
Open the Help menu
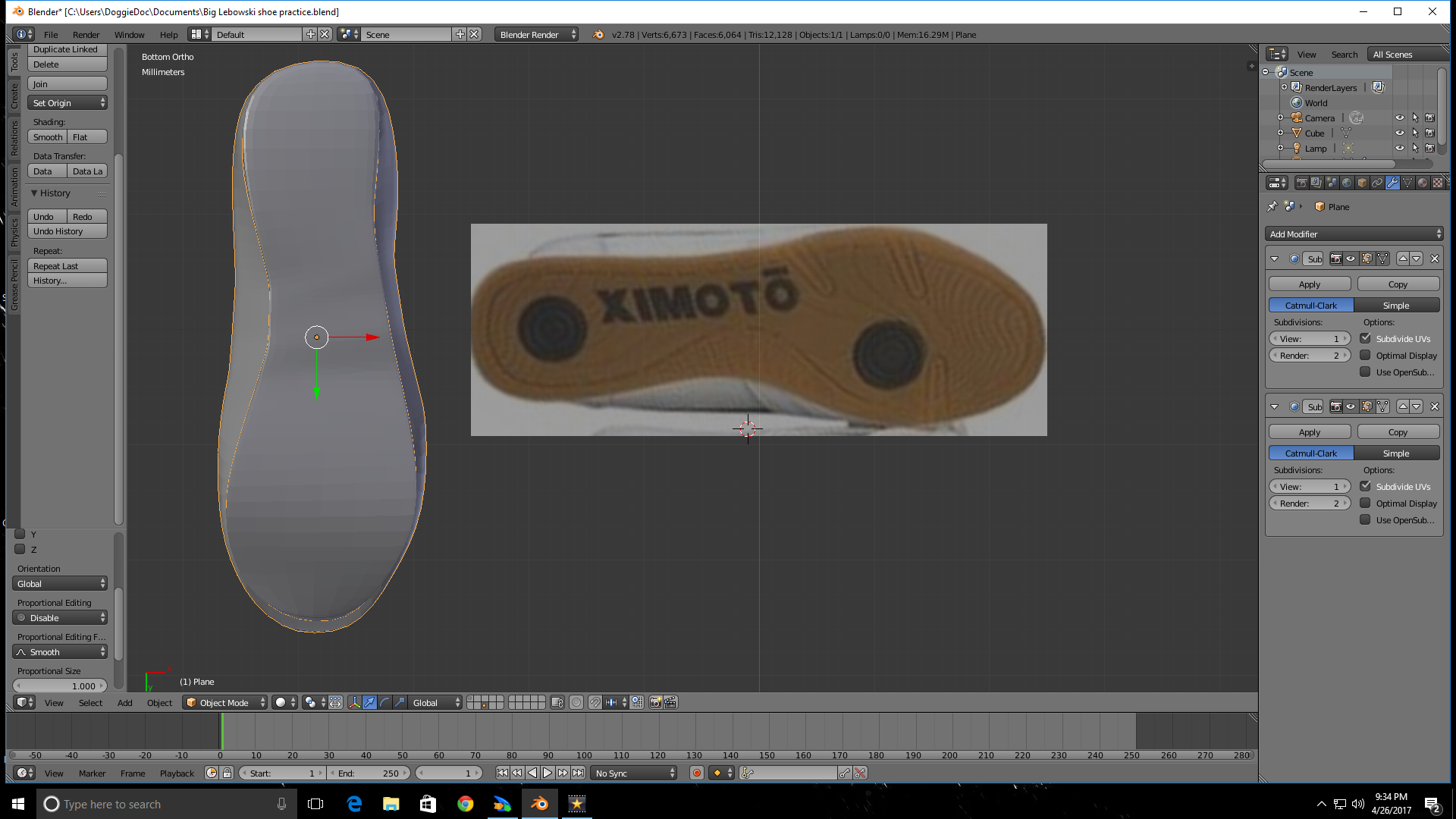168,35
